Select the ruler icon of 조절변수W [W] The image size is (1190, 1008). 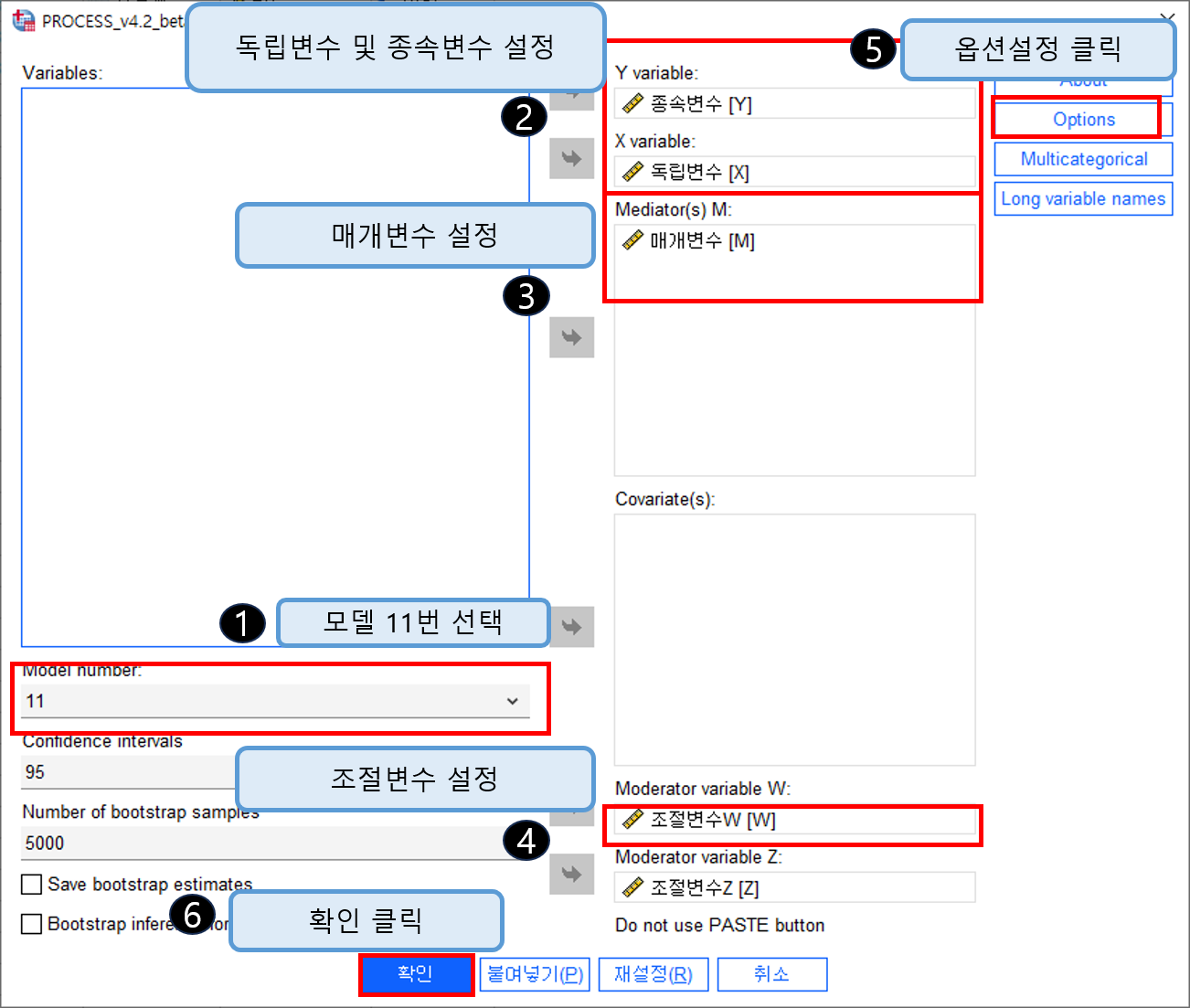pyautogui.click(x=632, y=819)
